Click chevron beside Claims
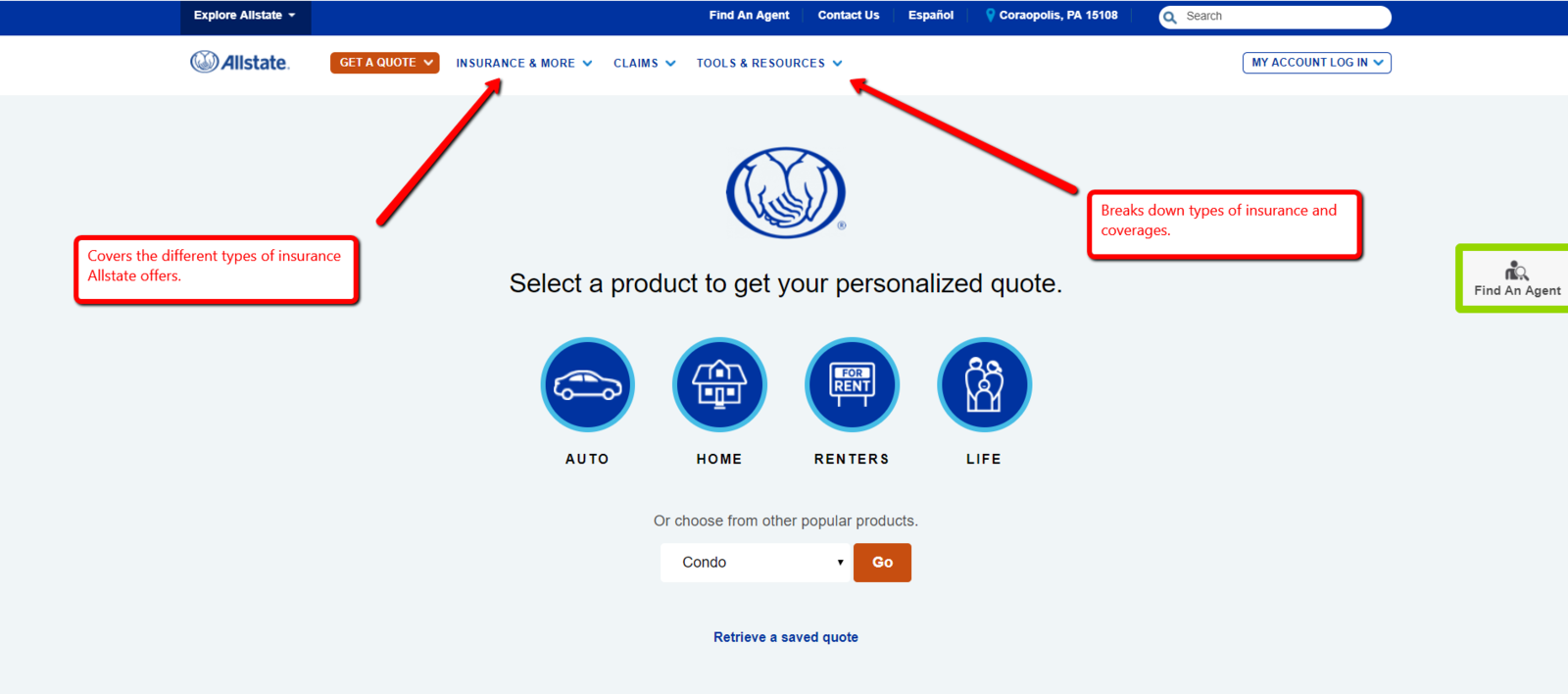 coord(670,63)
